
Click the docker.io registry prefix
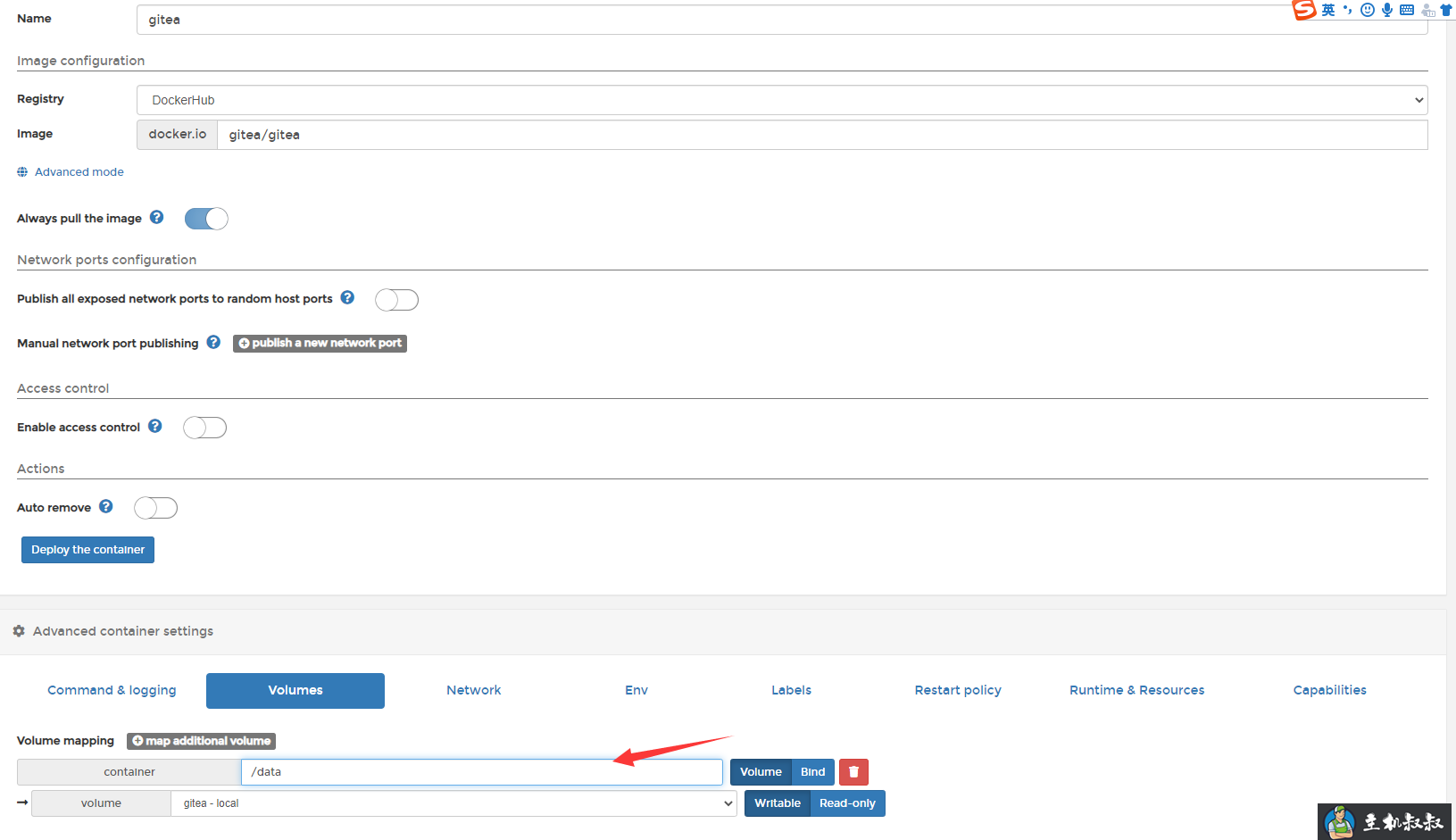[x=177, y=135]
